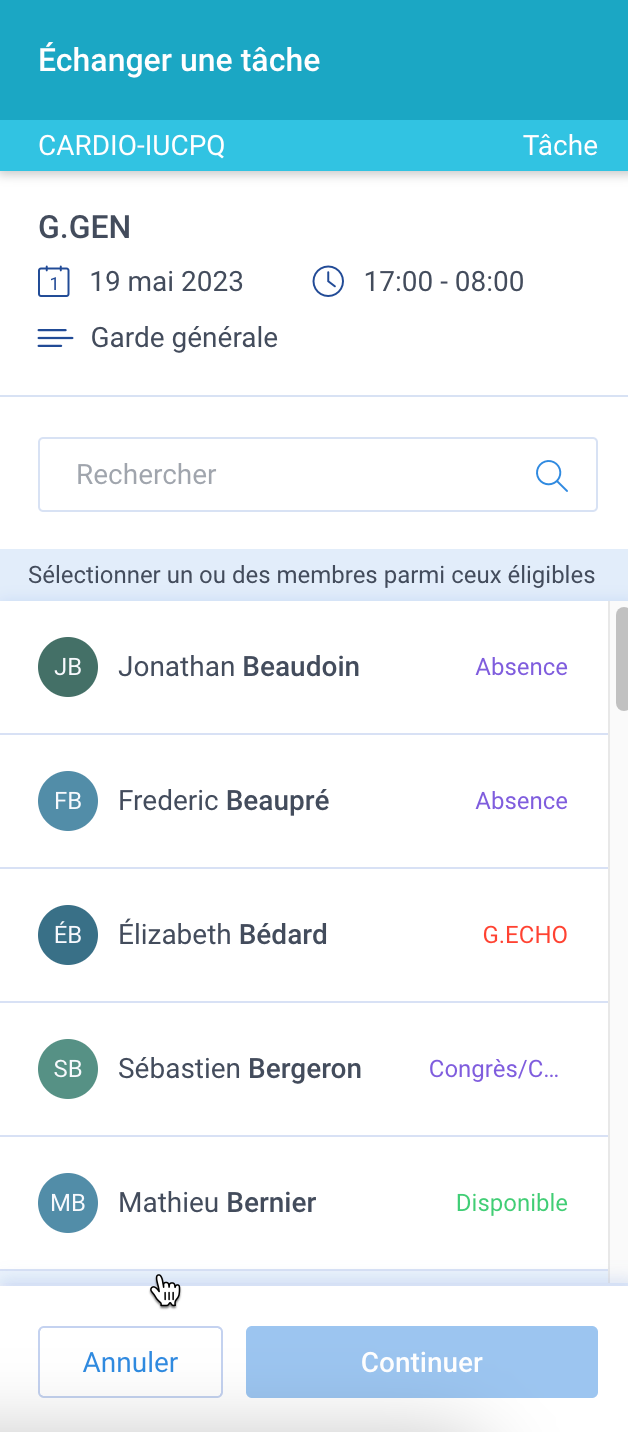Image resolution: width=628 pixels, height=1432 pixels.
Task: Click the calendar icon beside 19 mai 2023
Action: tap(54, 281)
